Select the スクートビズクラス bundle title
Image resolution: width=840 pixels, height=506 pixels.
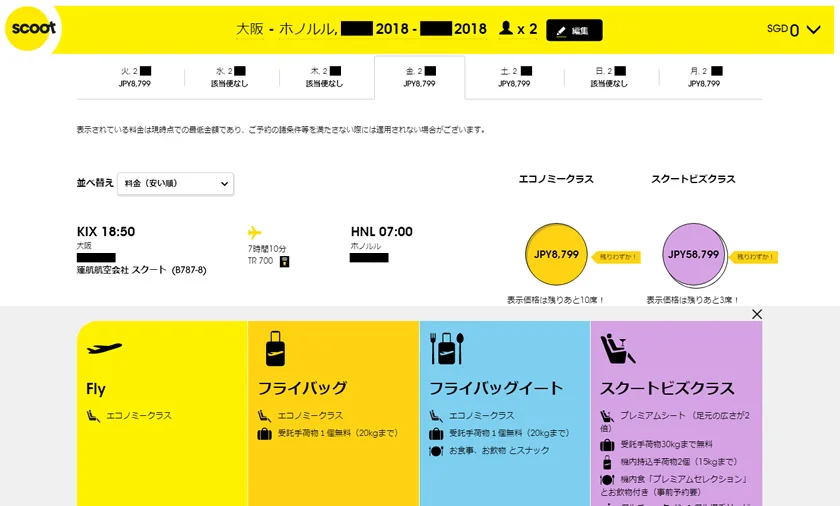click(x=667, y=388)
